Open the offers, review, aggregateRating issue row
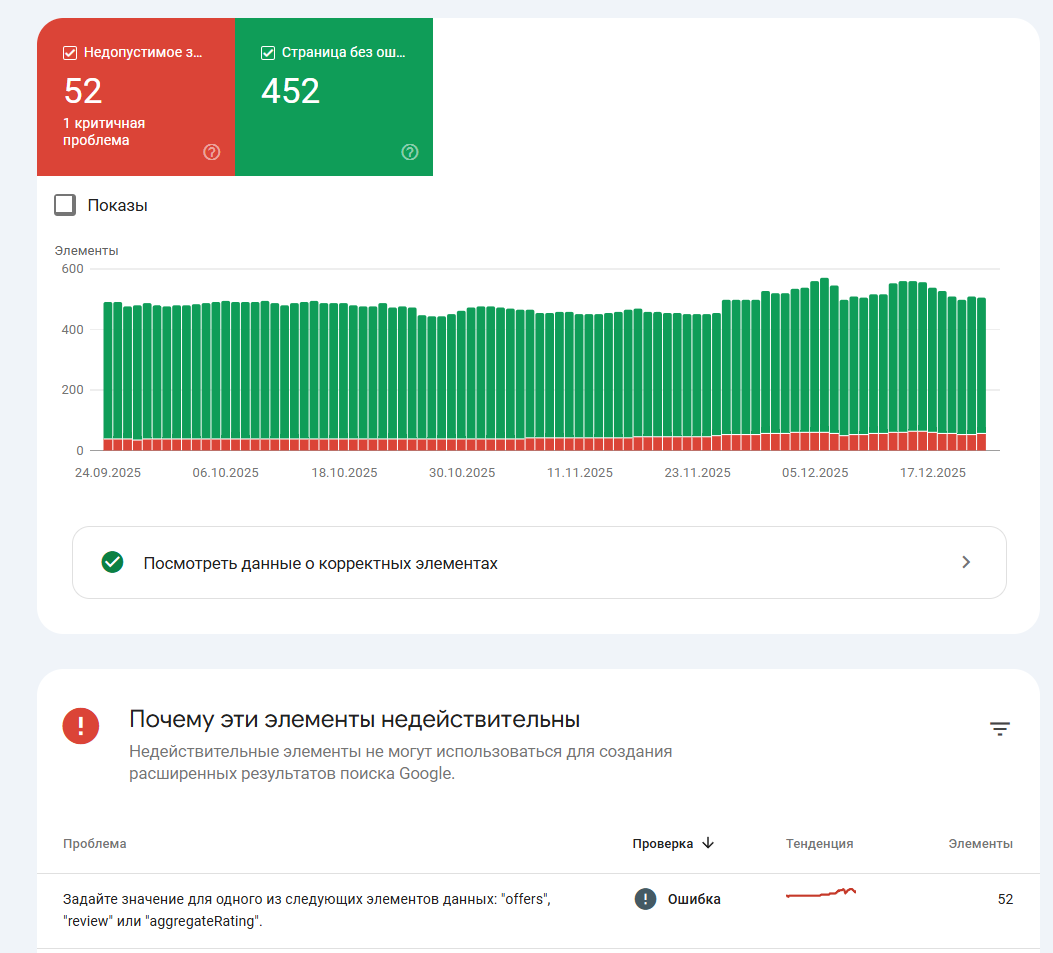This screenshot has width=1053, height=953. pos(539,910)
